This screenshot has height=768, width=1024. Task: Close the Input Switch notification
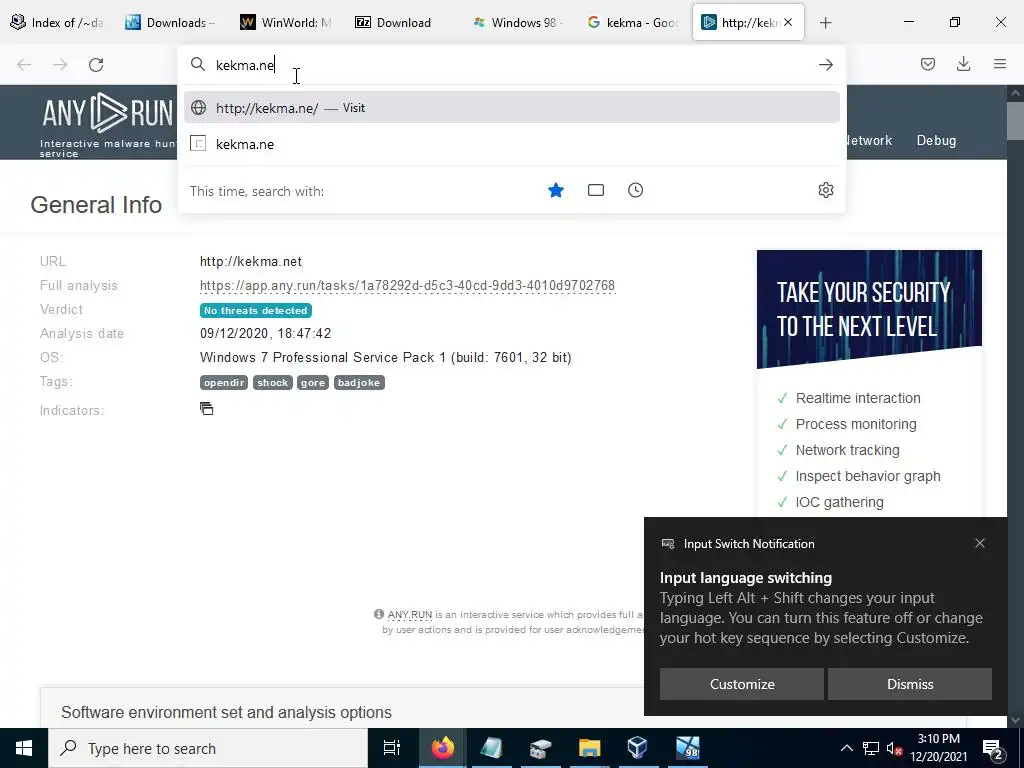980,543
